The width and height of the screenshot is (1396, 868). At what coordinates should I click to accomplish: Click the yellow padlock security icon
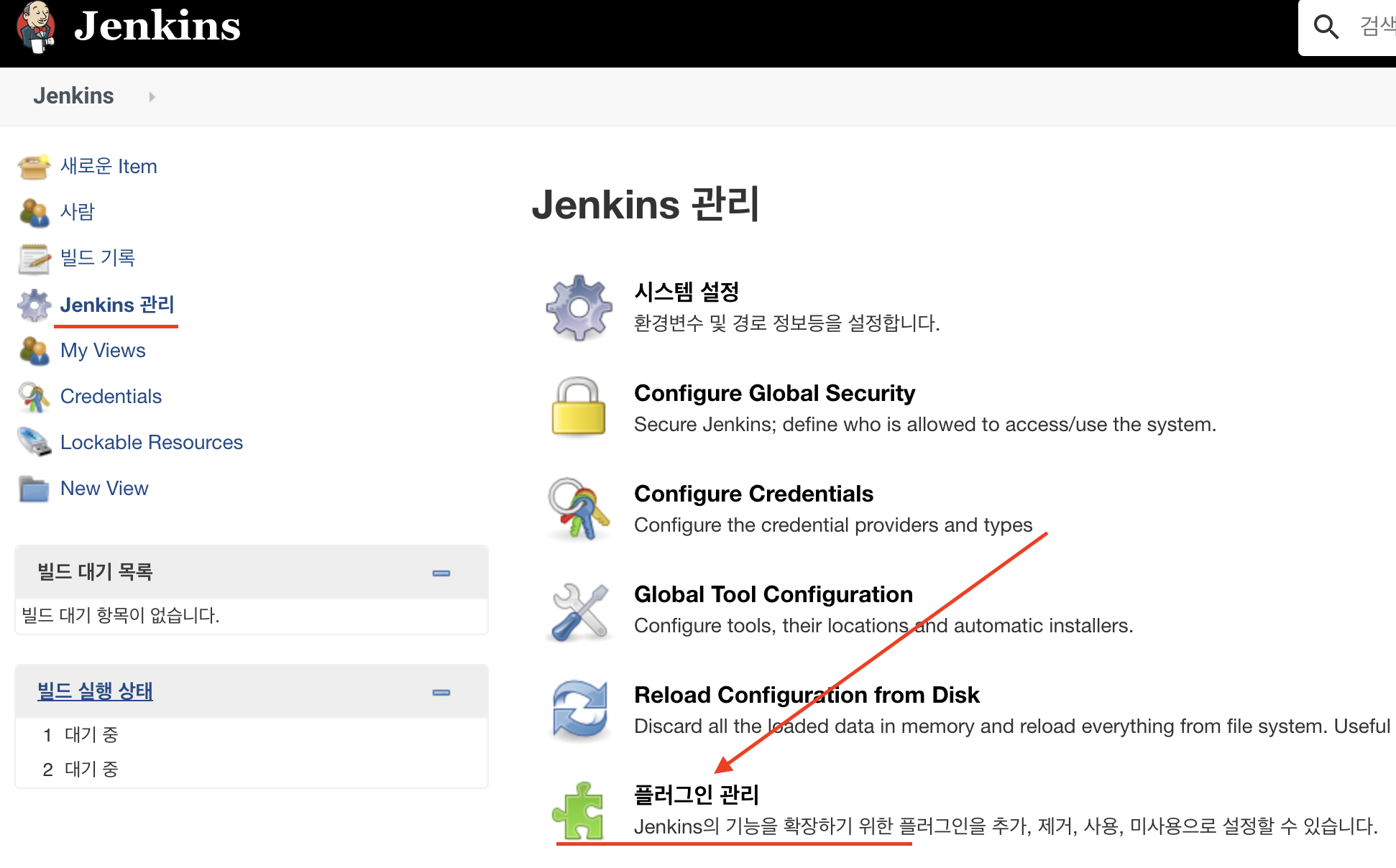pos(579,407)
